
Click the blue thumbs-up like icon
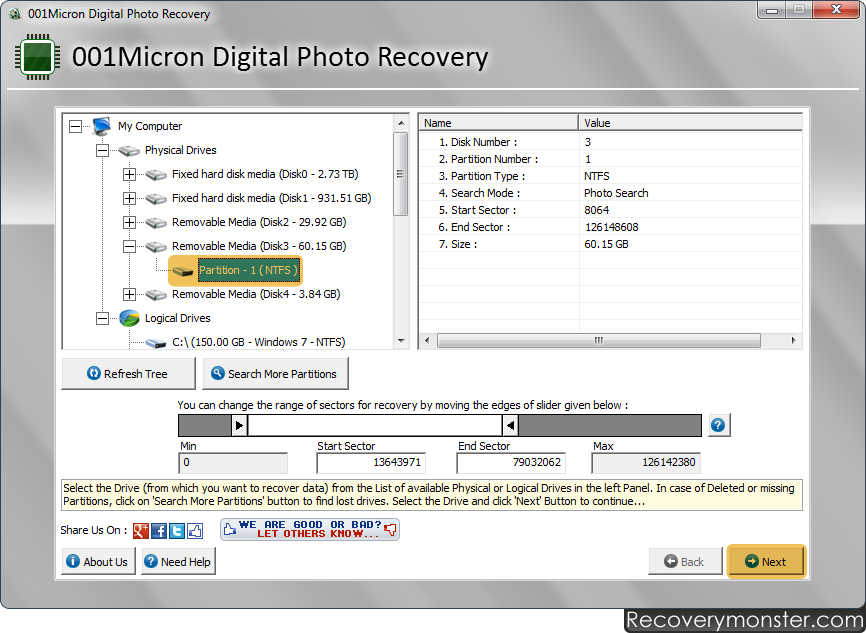click(195, 530)
